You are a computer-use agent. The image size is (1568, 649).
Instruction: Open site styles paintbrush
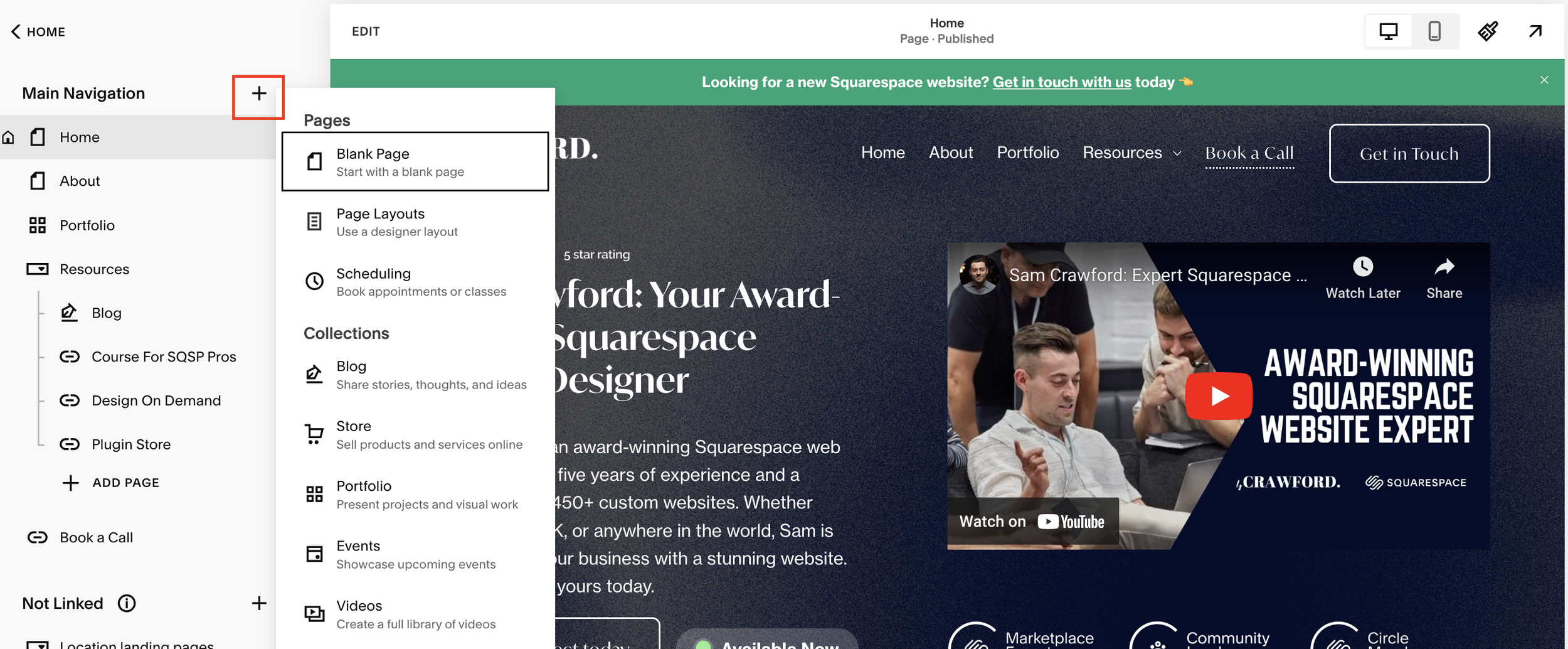point(1488,31)
